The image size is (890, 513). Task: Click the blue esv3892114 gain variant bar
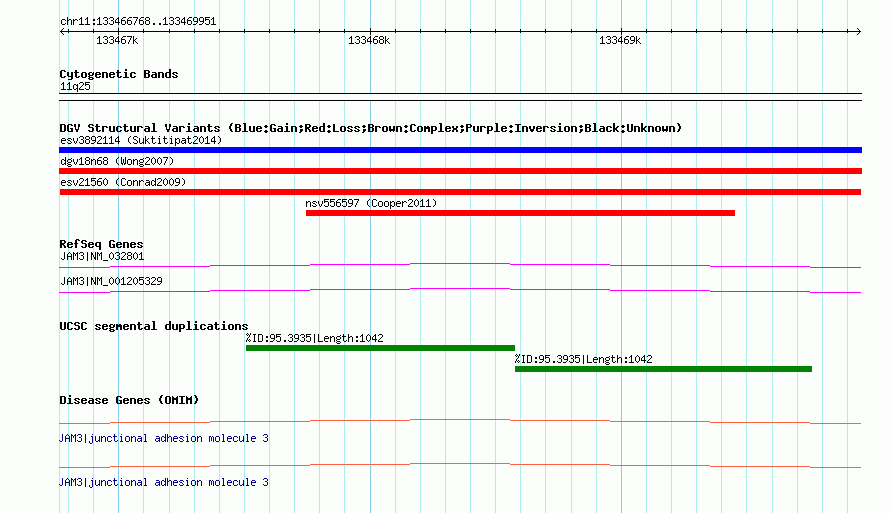(x=460, y=150)
